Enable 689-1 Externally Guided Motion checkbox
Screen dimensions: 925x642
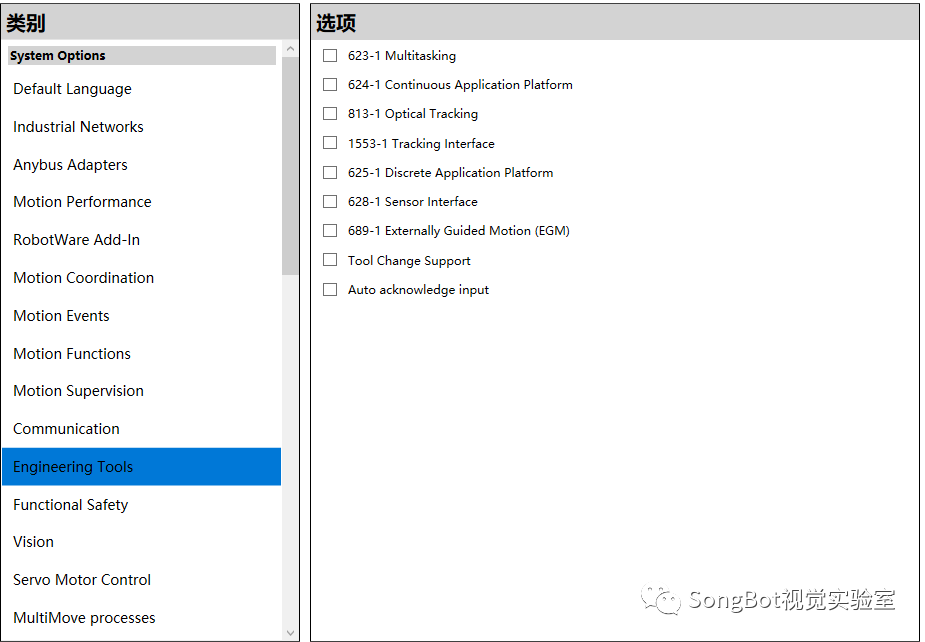pos(330,230)
